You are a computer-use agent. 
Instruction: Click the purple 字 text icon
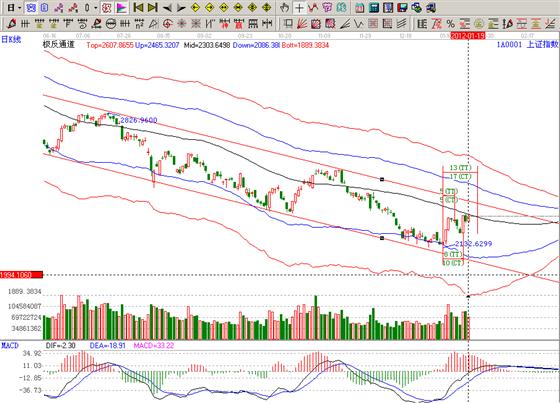click(x=327, y=8)
